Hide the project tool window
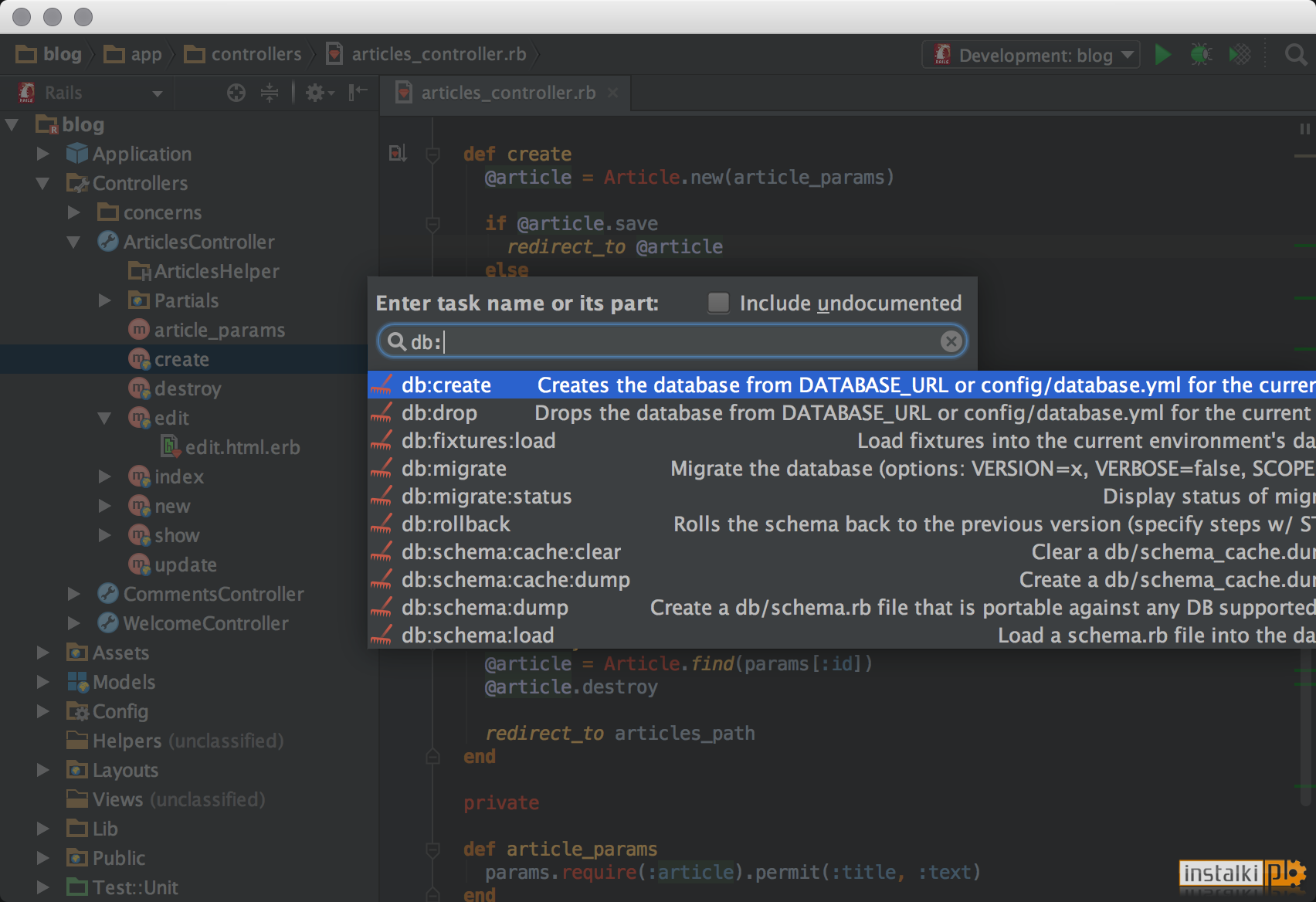The image size is (1316, 902). [x=358, y=93]
